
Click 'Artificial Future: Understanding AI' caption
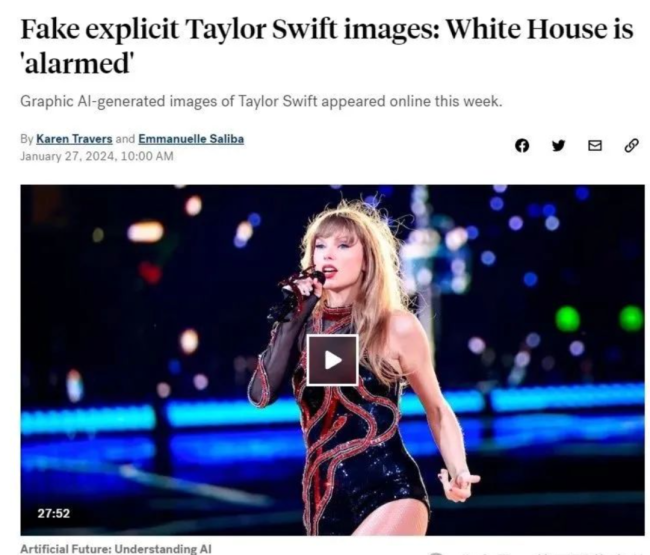point(116,548)
